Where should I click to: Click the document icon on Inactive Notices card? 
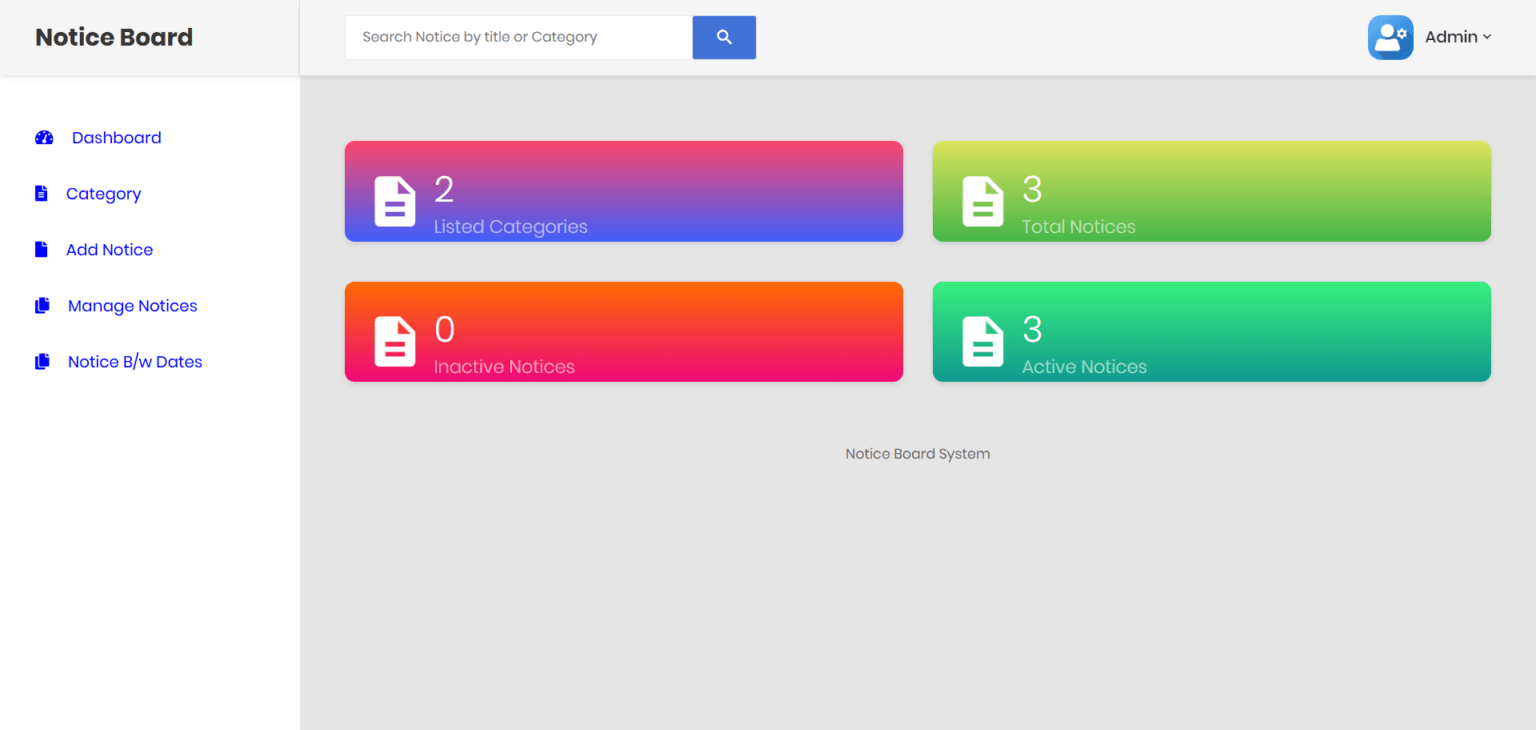(395, 341)
